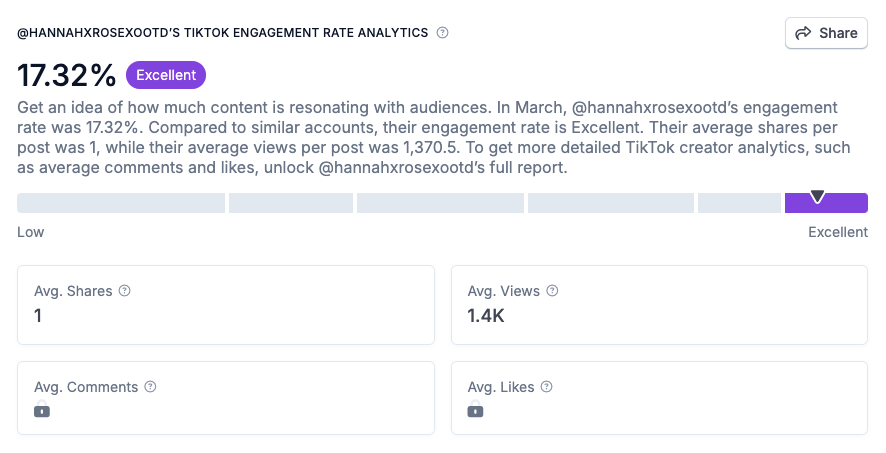Click the 17.32% engagement rate figure
886x453 pixels.
pyautogui.click(x=67, y=75)
